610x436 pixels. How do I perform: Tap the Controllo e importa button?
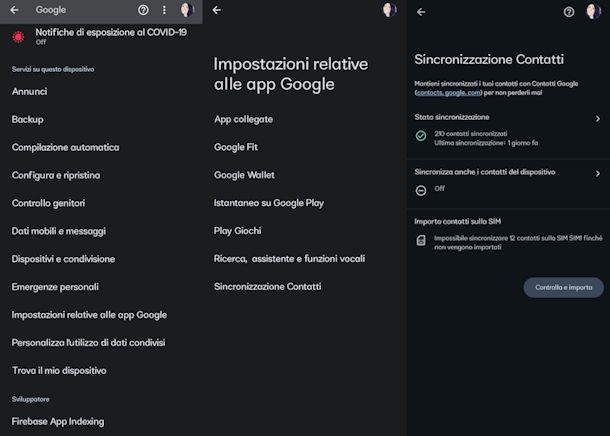coord(563,287)
